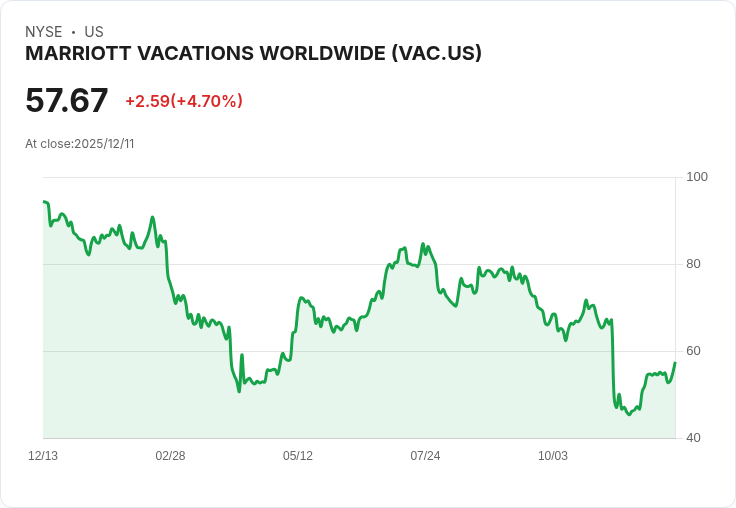Click the chart's lowest trough after 10/03
736x508 pixels.
pos(629,415)
